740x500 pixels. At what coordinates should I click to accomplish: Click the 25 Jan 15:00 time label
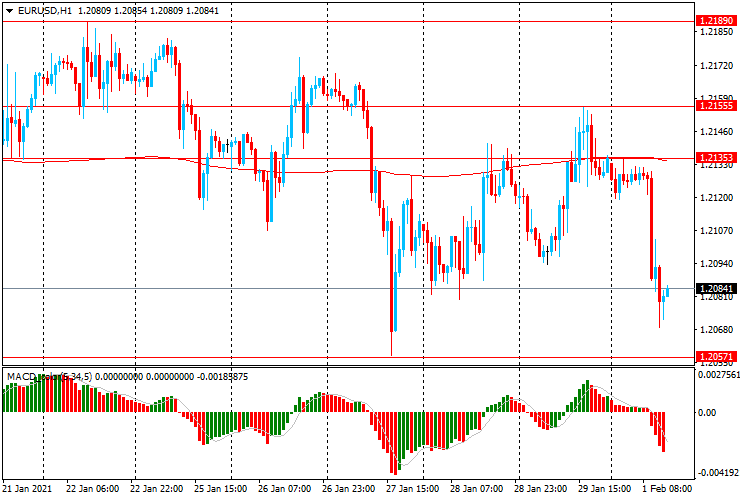click(x=220, y=488)
